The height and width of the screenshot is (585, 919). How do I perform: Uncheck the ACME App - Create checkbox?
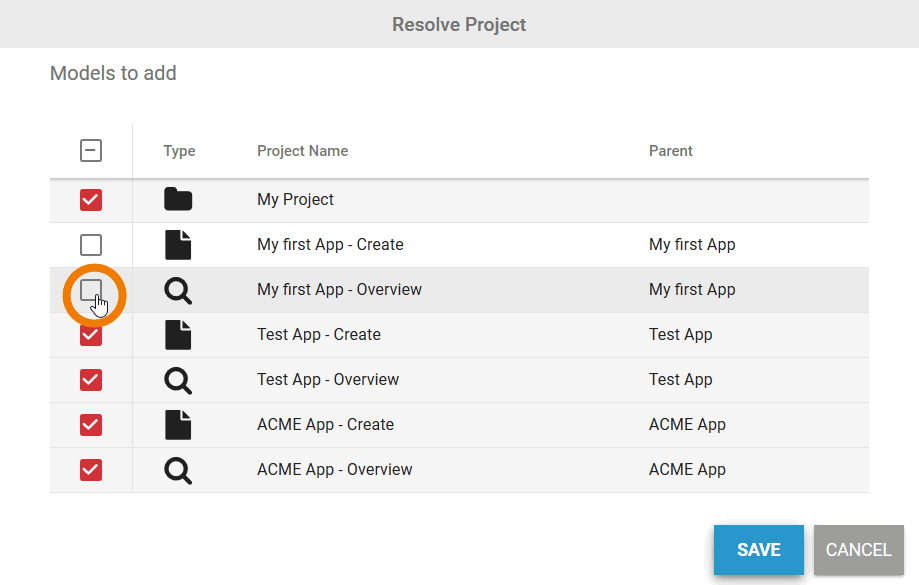pos(90,424)
